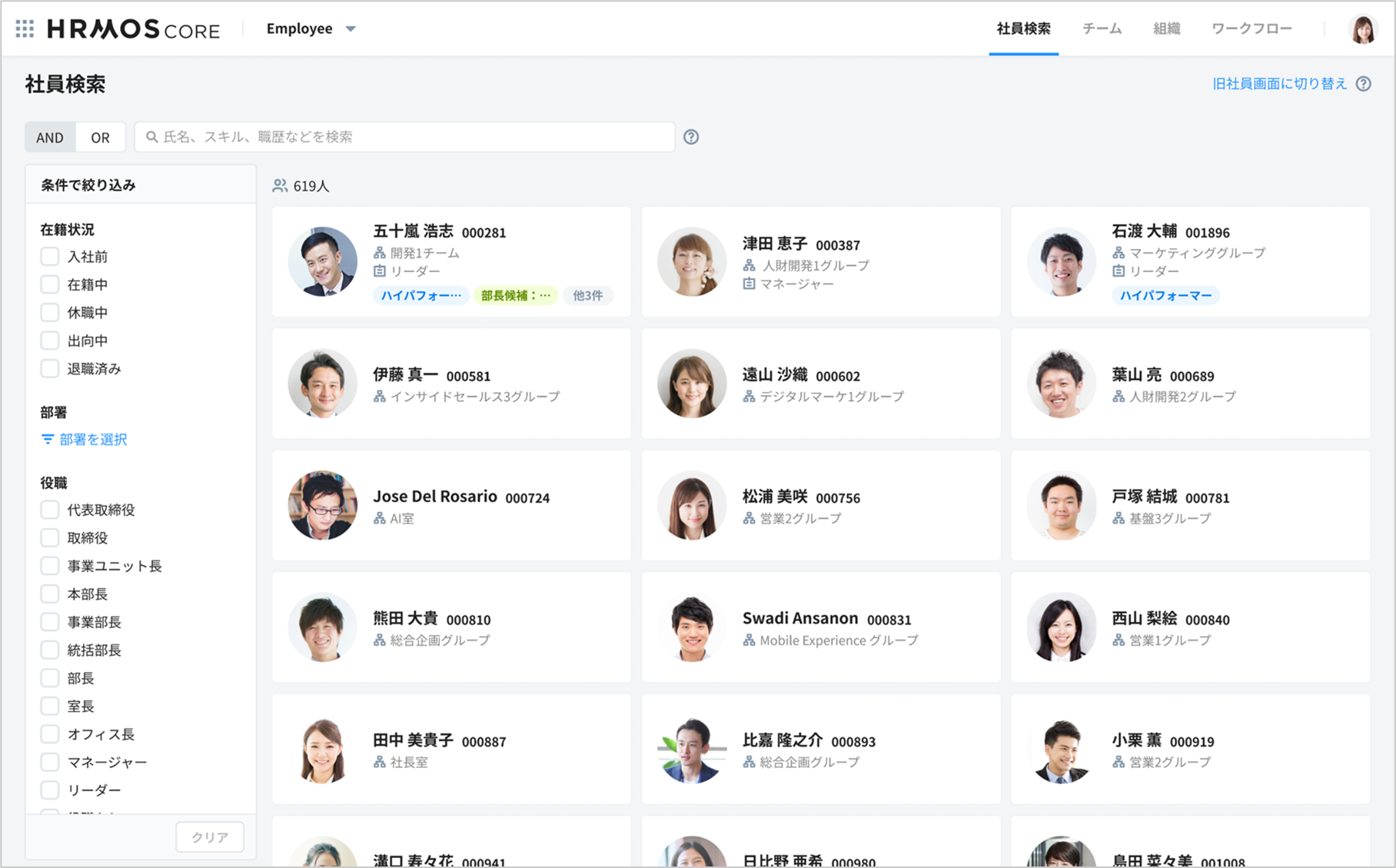Click the 部署を選択 filter icon
The width and height of the screenshot is (1396, 868).
pos(48,440)
